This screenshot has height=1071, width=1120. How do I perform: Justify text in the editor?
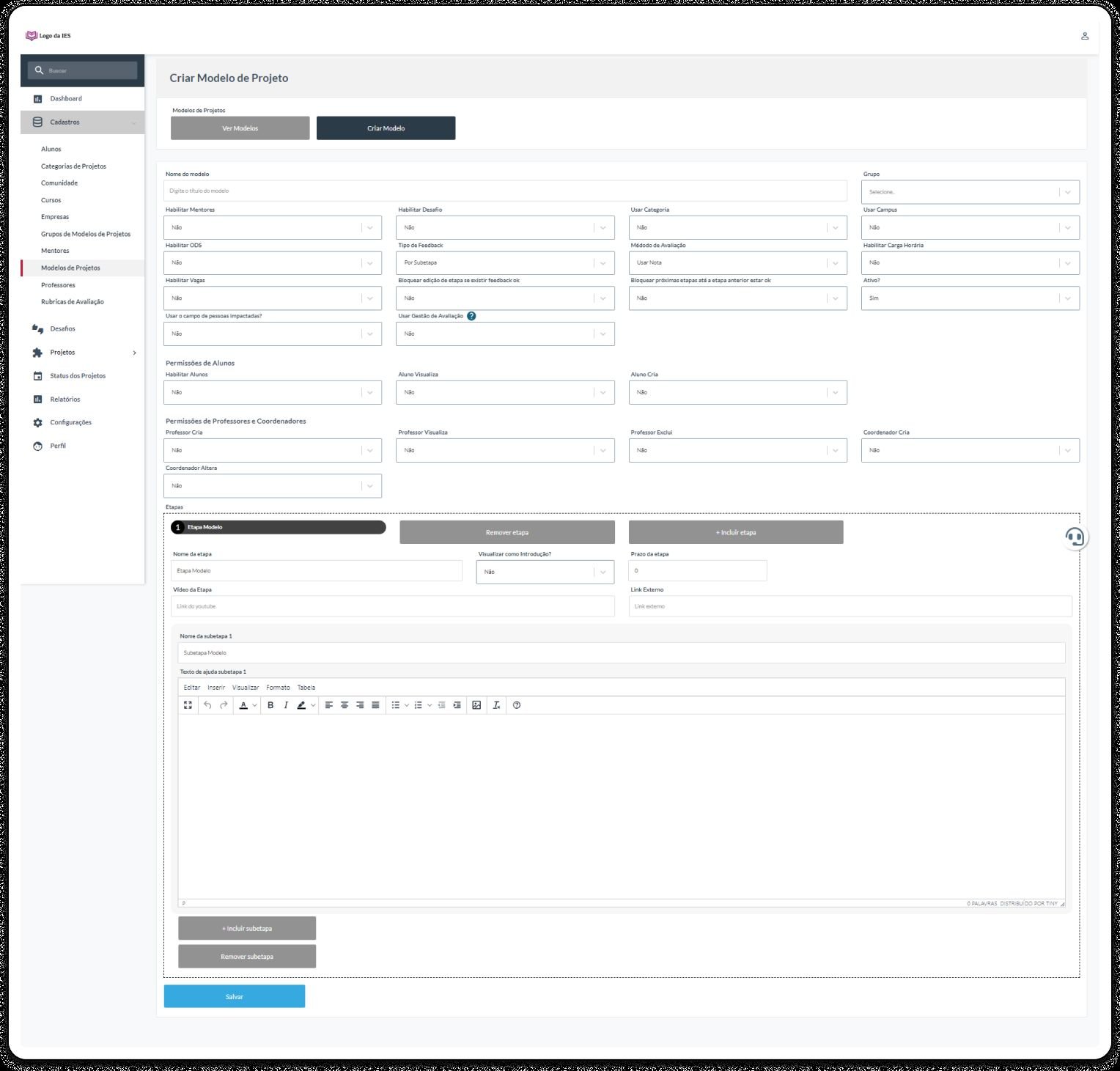(375, 705)
